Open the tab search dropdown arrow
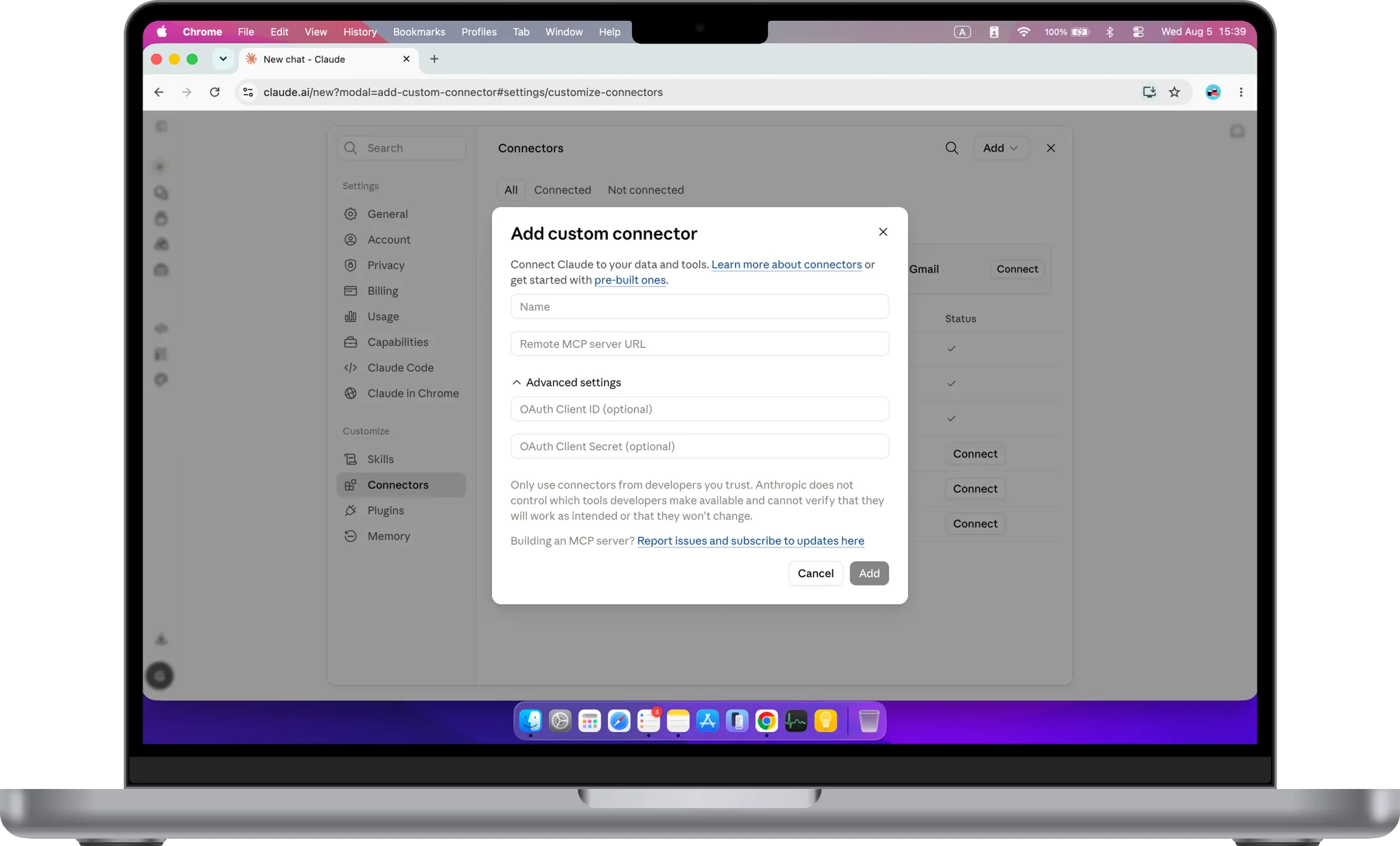 click(x=222, y=59)
